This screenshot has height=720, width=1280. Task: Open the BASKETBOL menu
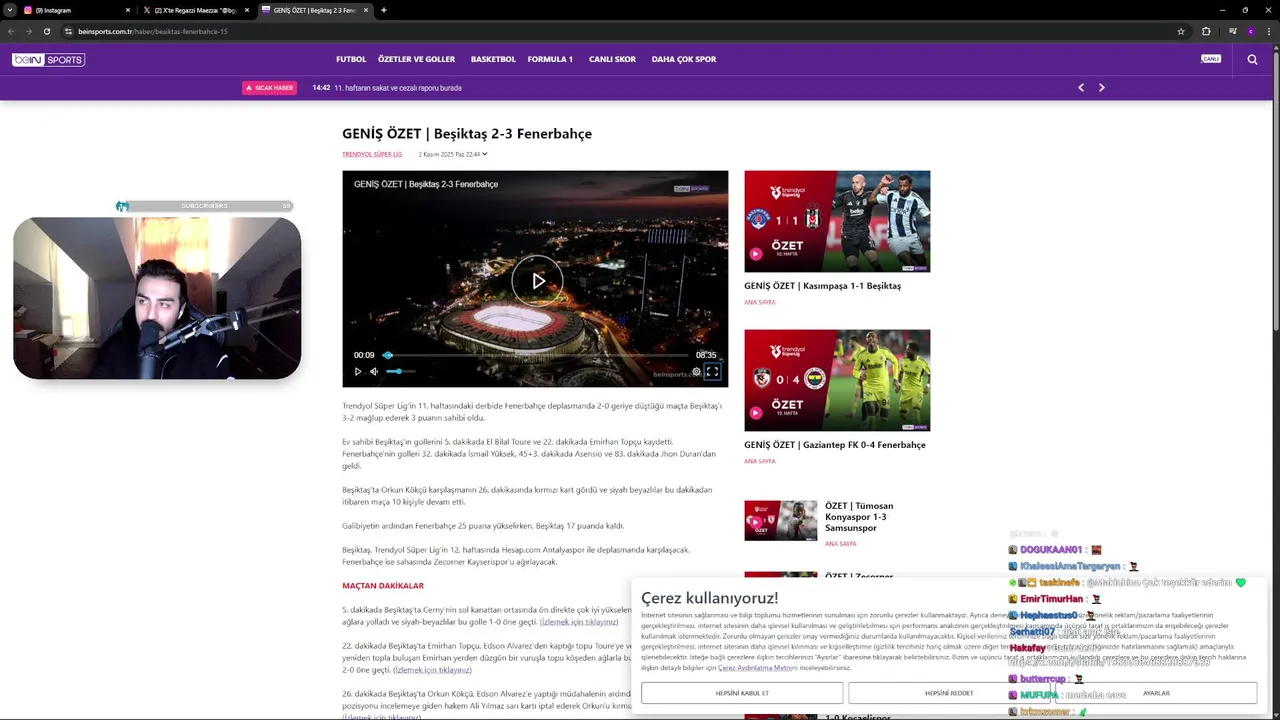pyautogui.click(x=493, y=60)
